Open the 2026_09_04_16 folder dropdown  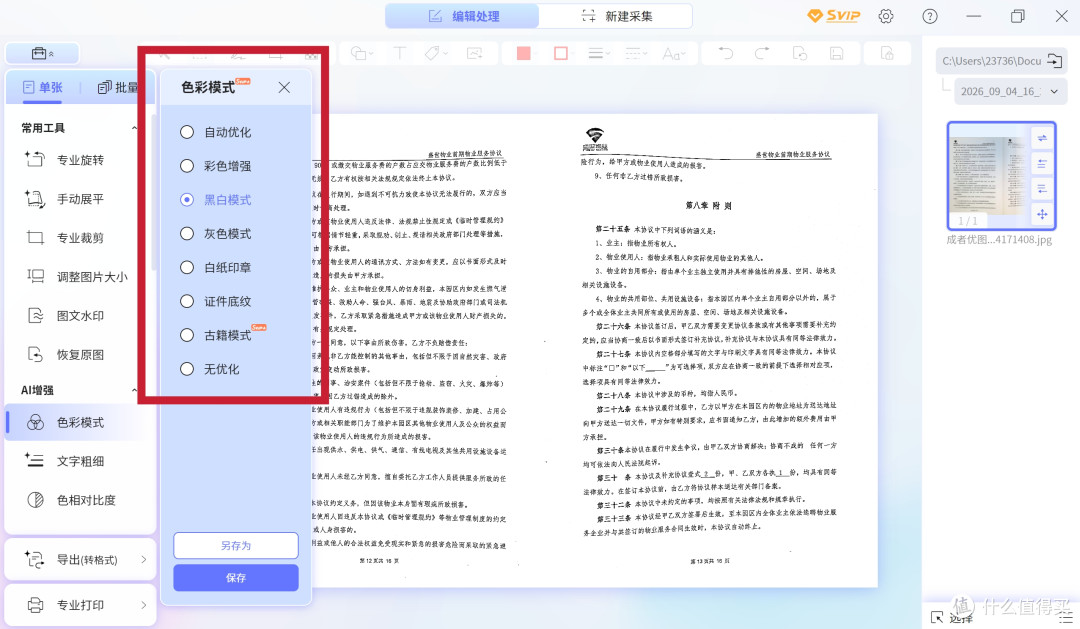pos(1010,91)
